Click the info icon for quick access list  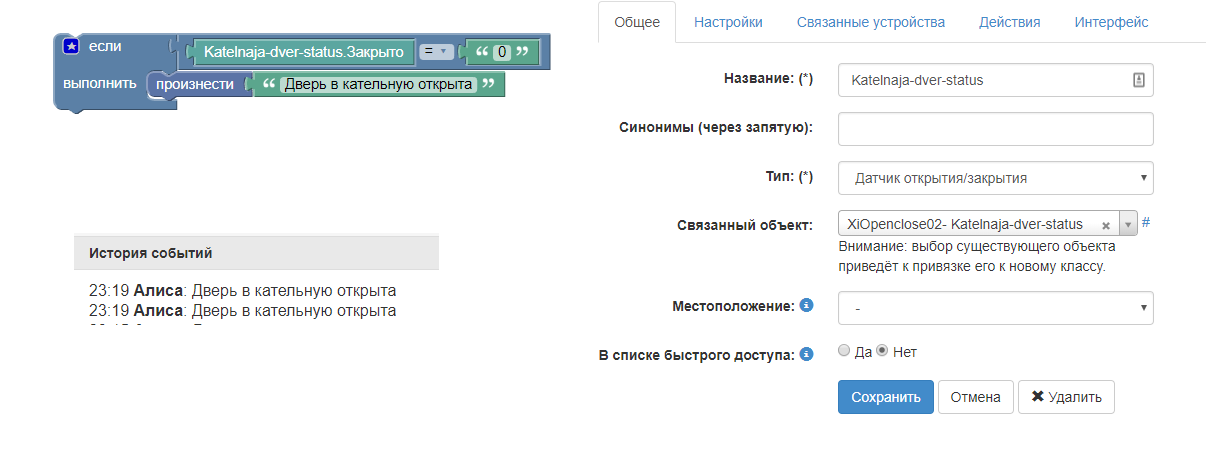(806, 353)
